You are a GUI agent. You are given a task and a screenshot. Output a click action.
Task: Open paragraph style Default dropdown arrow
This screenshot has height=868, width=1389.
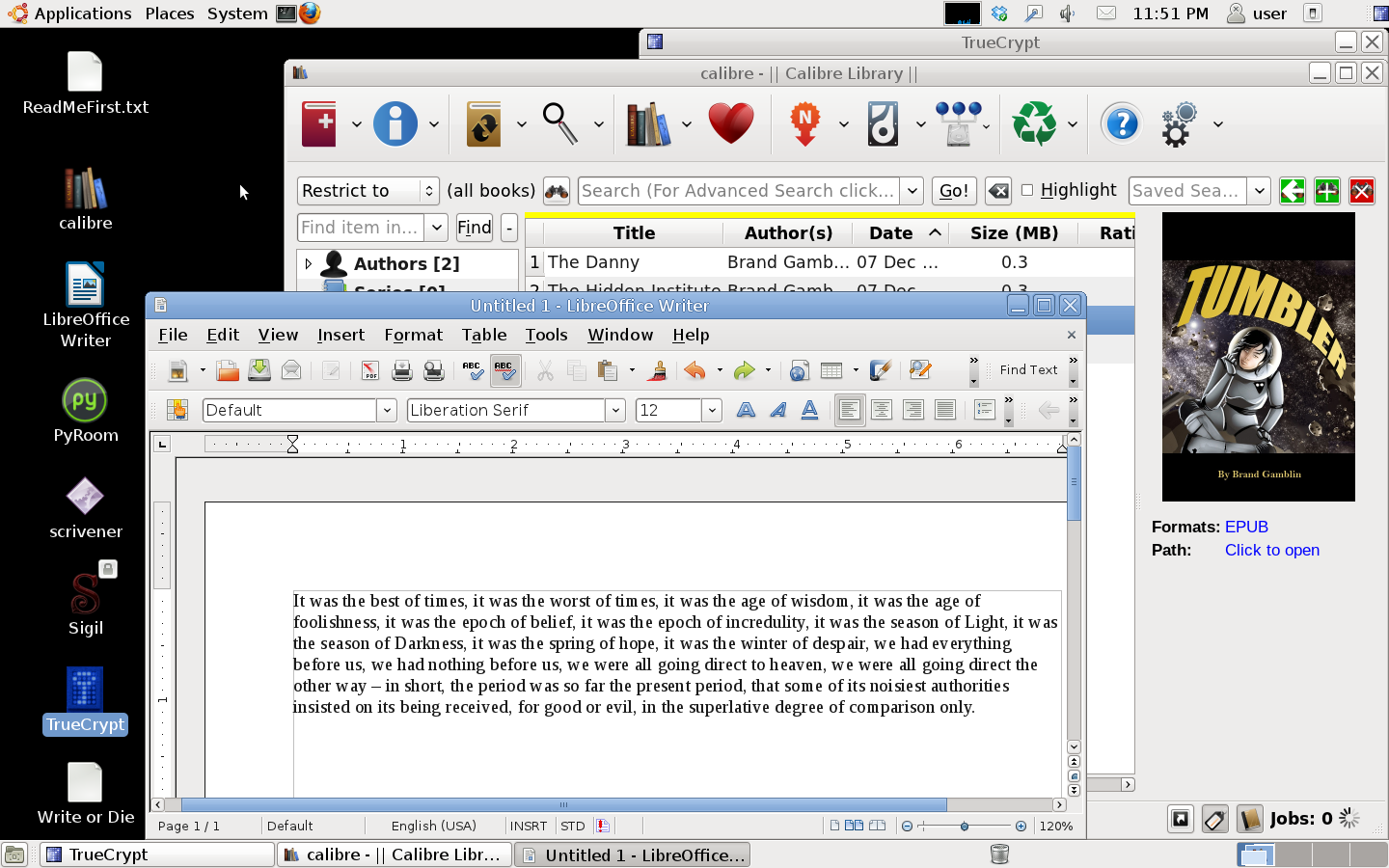[387, 410]
